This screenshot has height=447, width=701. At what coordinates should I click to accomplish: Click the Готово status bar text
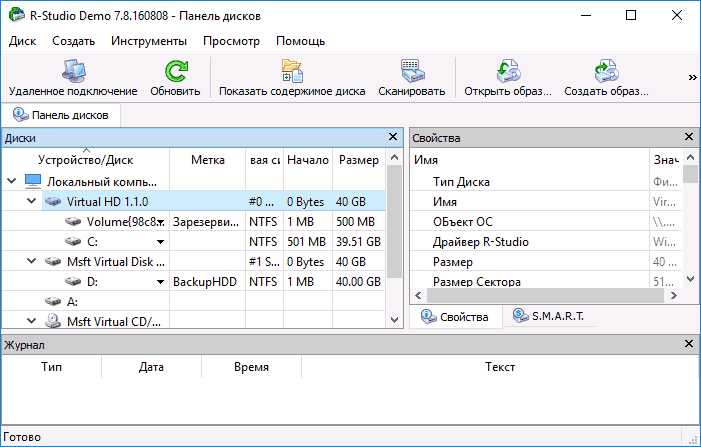22,437
